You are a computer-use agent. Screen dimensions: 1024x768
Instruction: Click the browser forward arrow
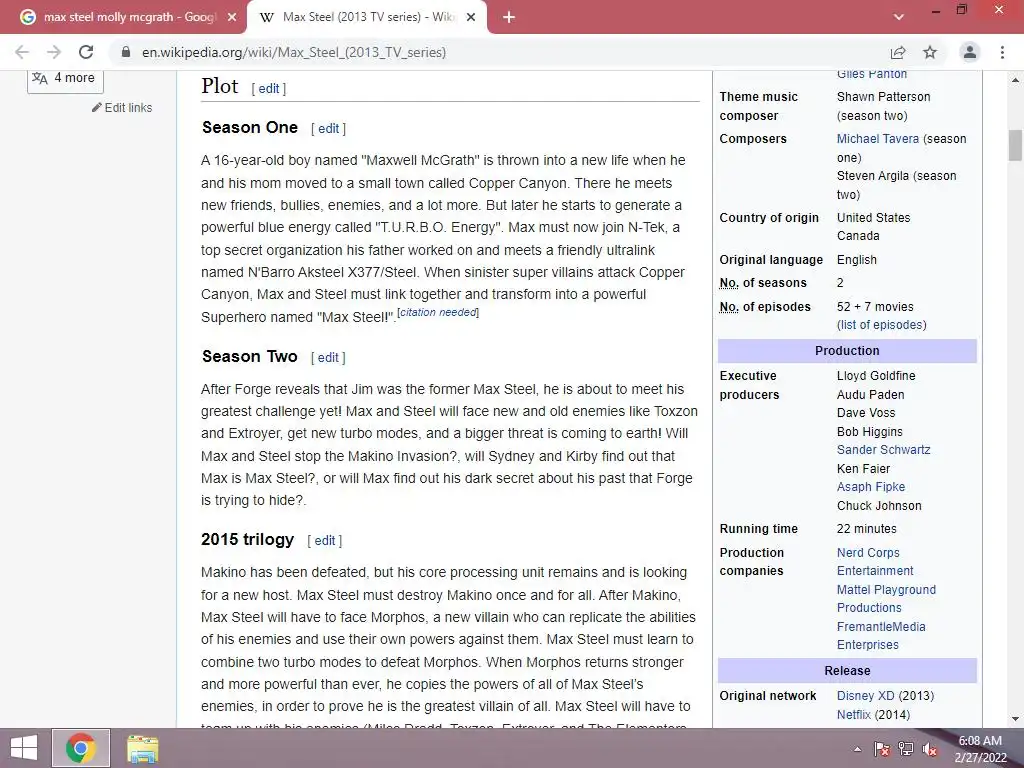54,52
